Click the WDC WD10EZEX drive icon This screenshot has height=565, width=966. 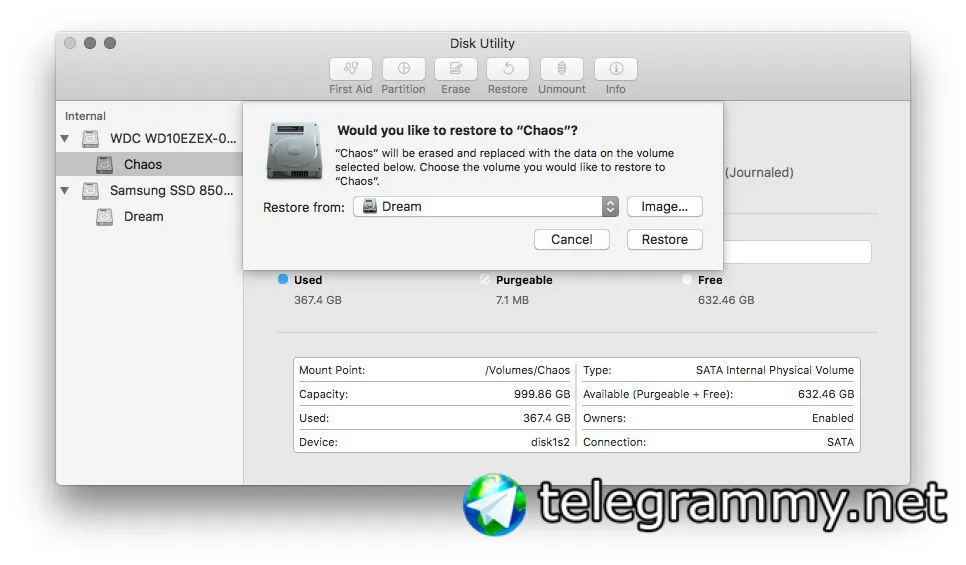(91, 139)
